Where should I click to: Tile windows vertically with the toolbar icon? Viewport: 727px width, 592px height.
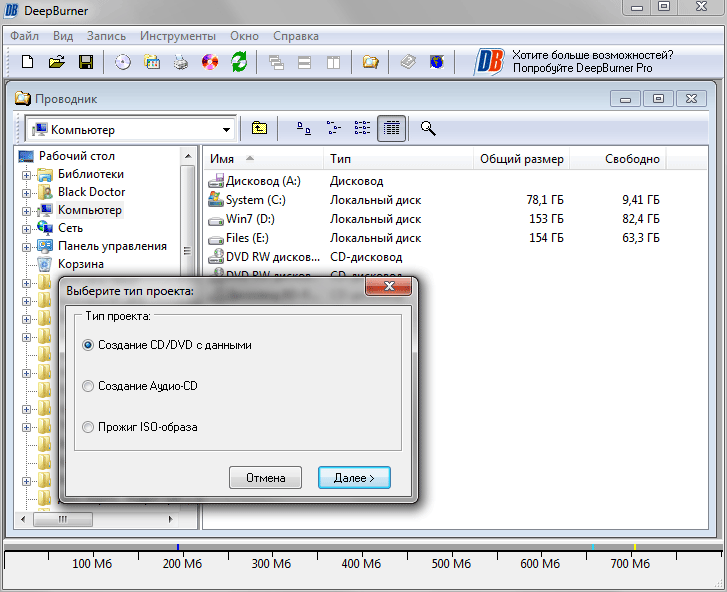click(333, 62)
